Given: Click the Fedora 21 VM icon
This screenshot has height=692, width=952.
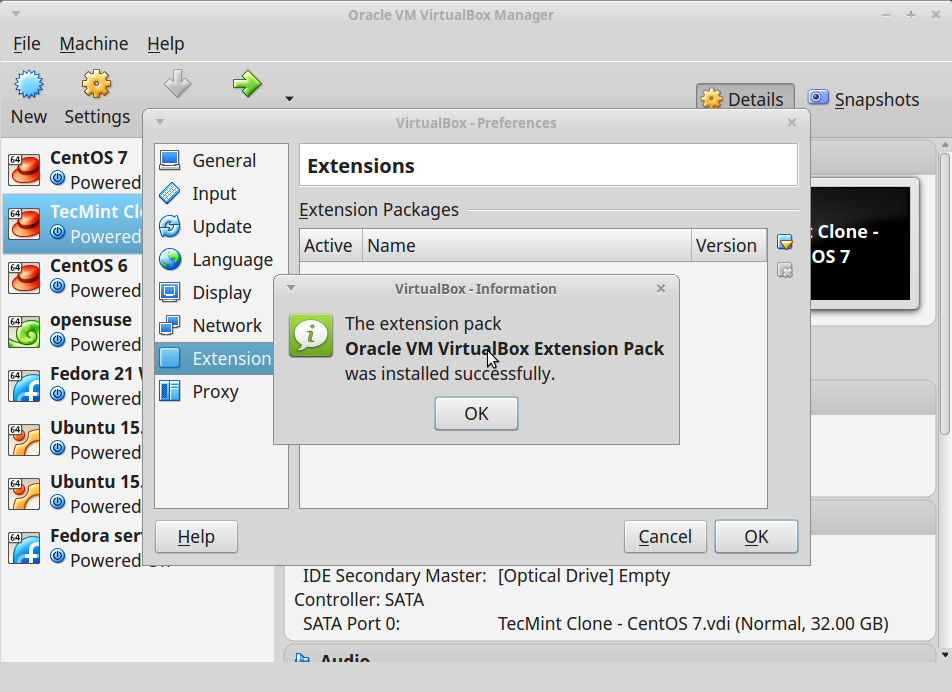Looking at the screenshot, I should pos(24,385).
